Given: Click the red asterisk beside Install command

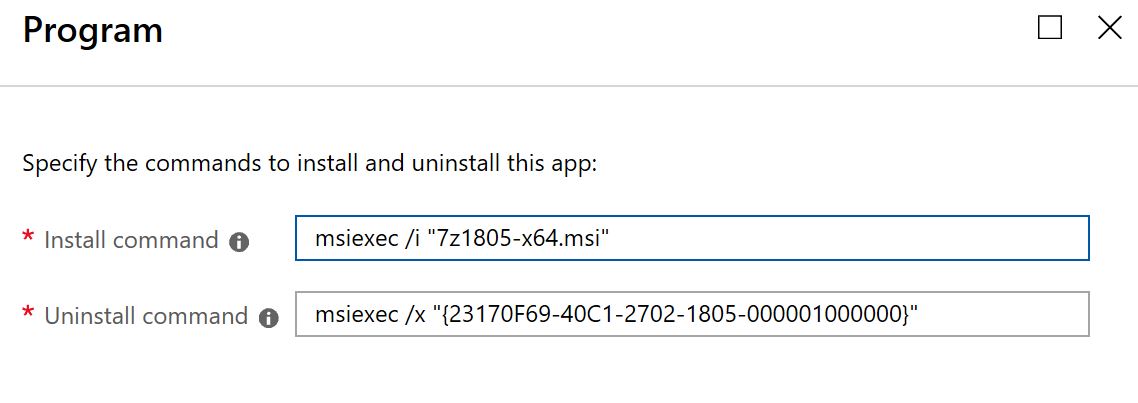Looking at the screenshot, I should (28, 237).
